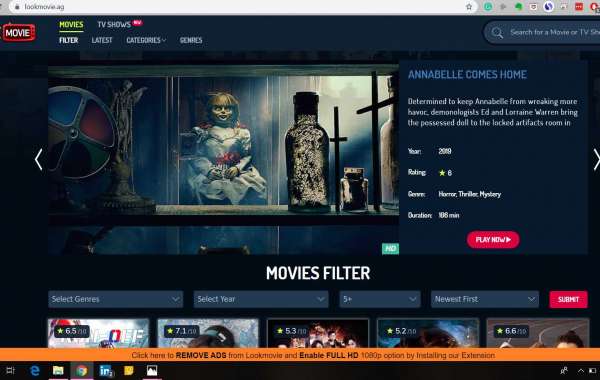Click the search magnifier icon
Image resolution: width=600 pixels, height=380 pixels.
[497, 33]
